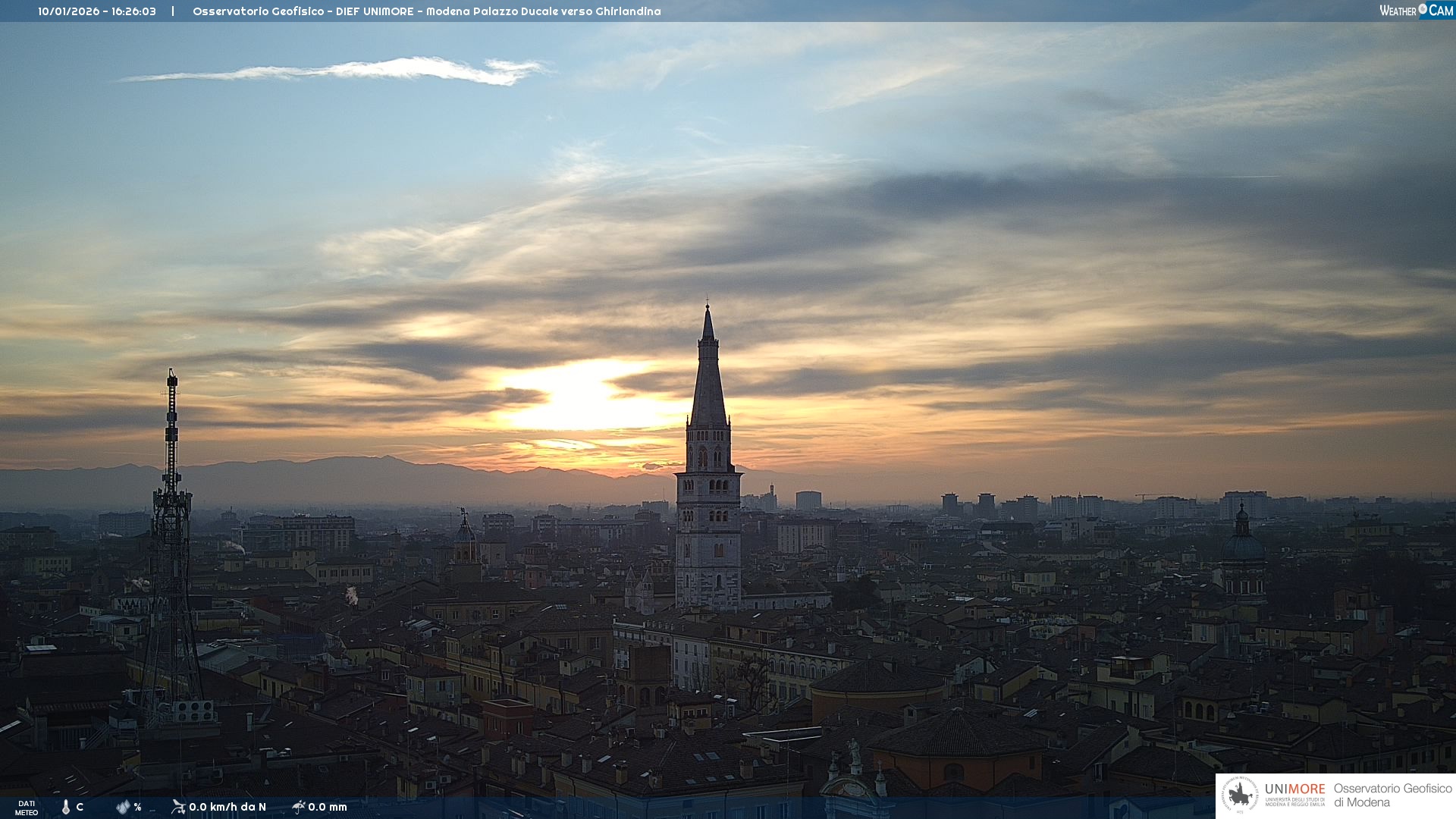Click the CAM blue logo badge
Image resolution: width=1456 pixels, height=819 pixels.
click(1440, 11)
